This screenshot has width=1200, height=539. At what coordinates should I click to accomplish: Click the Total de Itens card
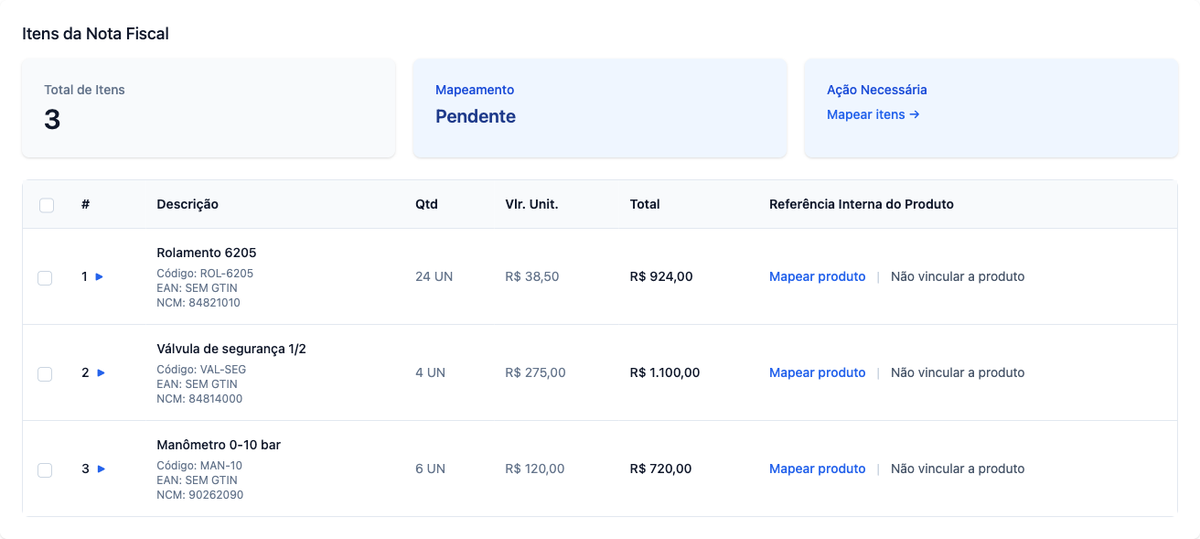(209, 108)
